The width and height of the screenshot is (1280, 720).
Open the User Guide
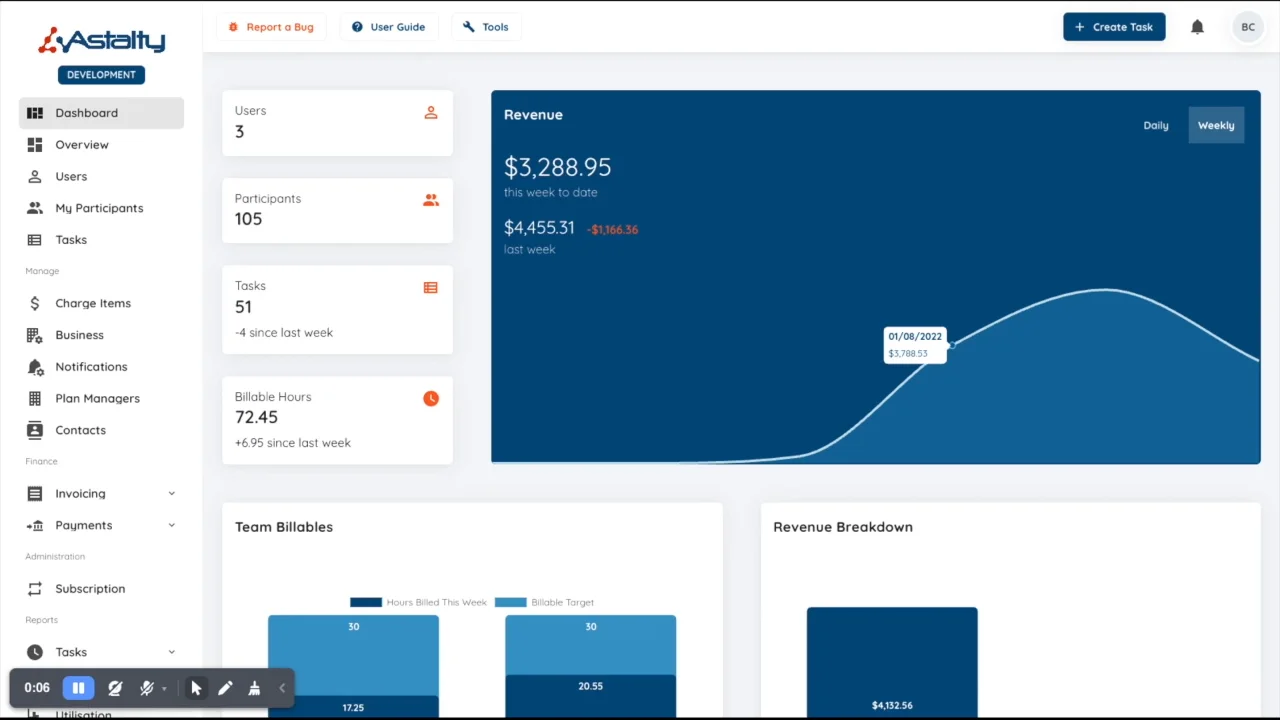pyautogui.click(x=388, y=27)
